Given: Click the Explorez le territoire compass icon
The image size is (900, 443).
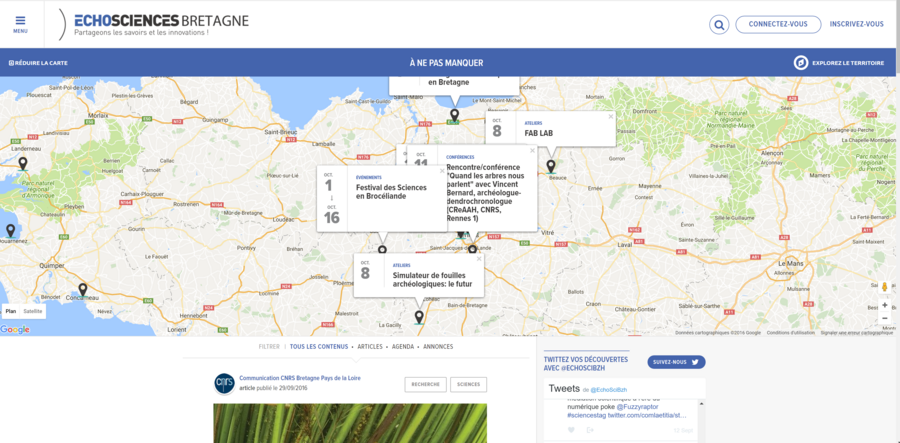Looking at the screenshot, I should tap(800, 62).
